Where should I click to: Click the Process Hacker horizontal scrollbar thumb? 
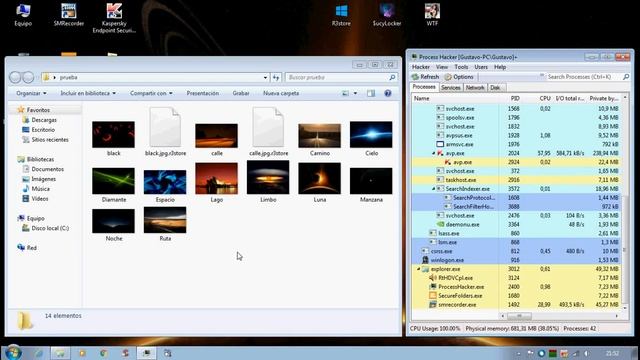[x=519, y=316]
